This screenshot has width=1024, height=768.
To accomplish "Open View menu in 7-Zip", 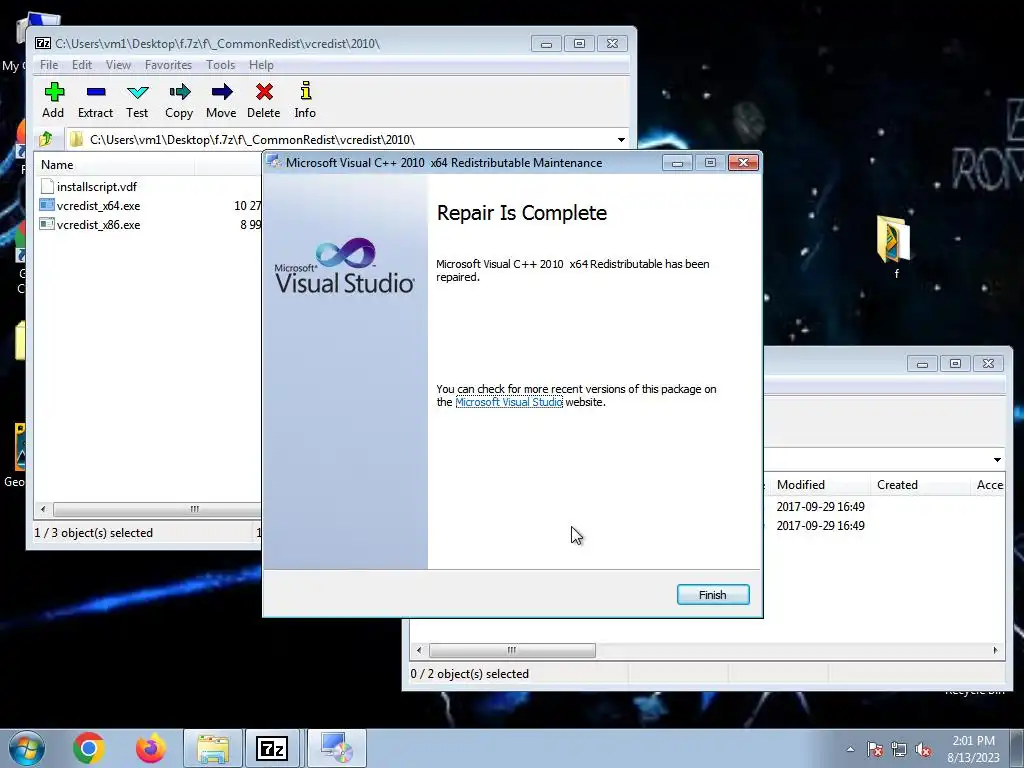I will (x=118, y=65).
